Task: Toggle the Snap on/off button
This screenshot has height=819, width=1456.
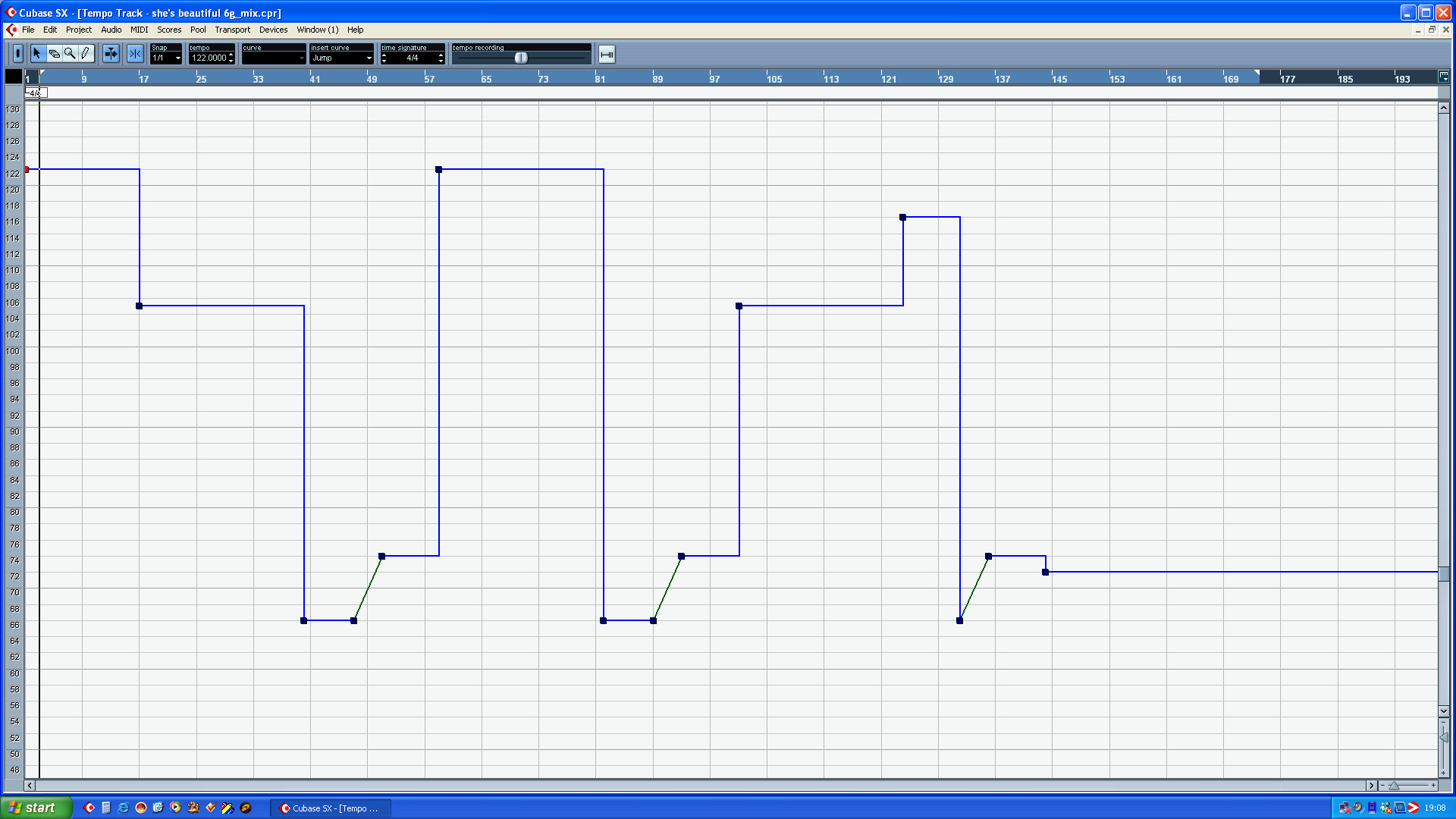Action: click(135, 54)
